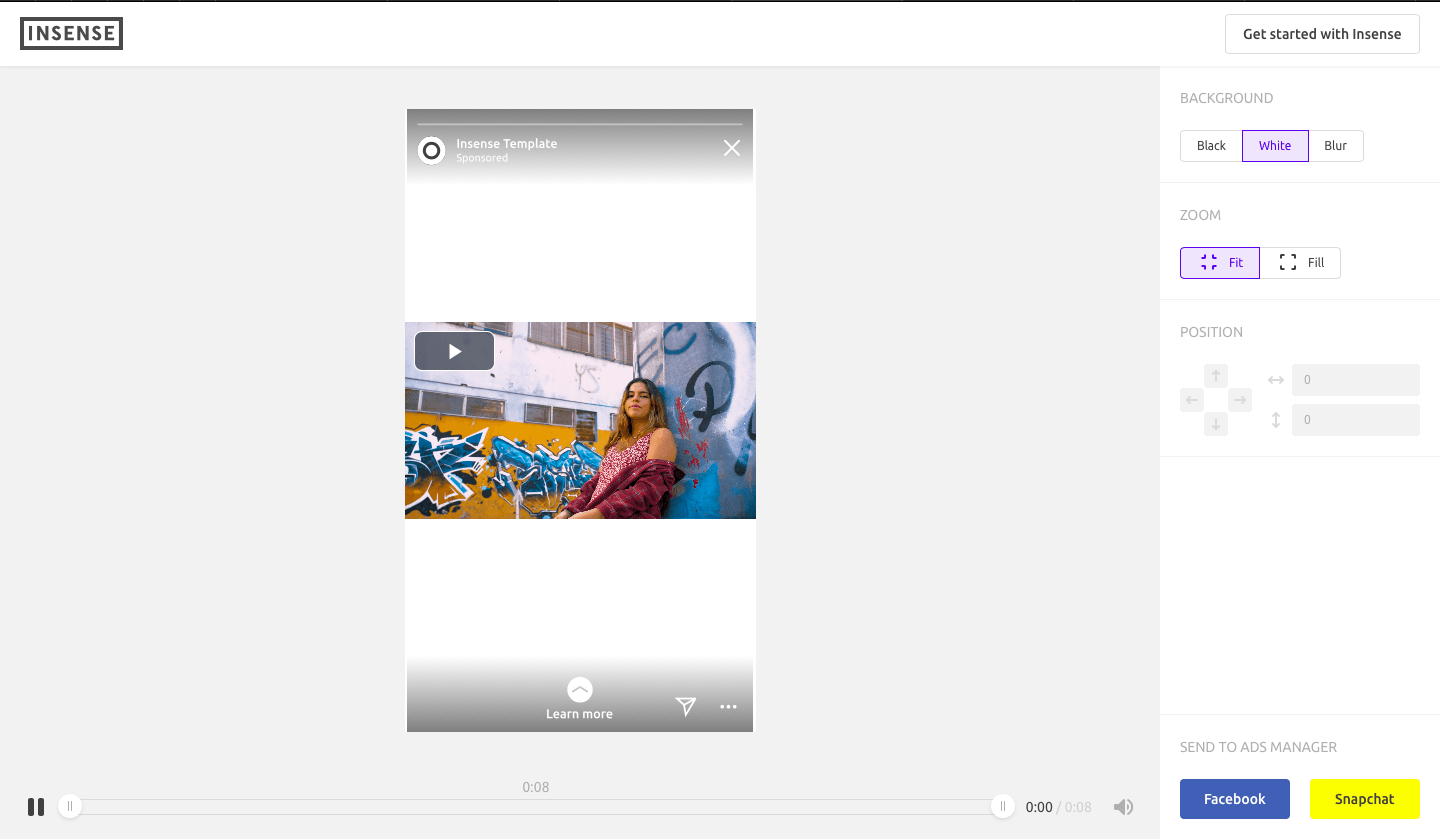The image size is (1440, 839).
Task: Pause the video with the pause icon
Action: coord(36,807)
